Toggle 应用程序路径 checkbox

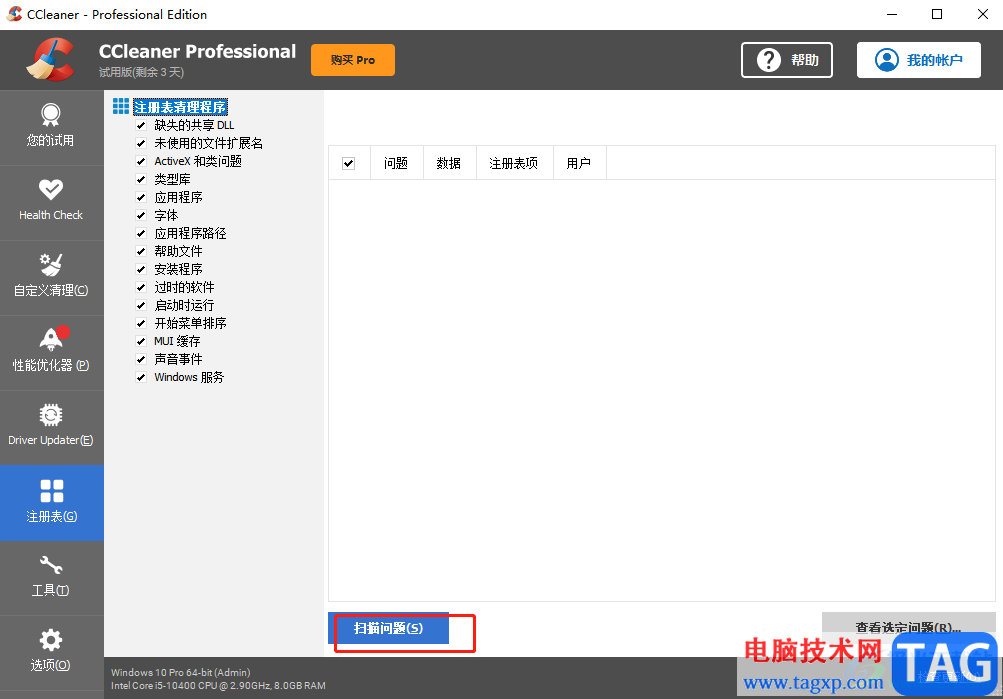pyautogui.click(x=141, y=233)
